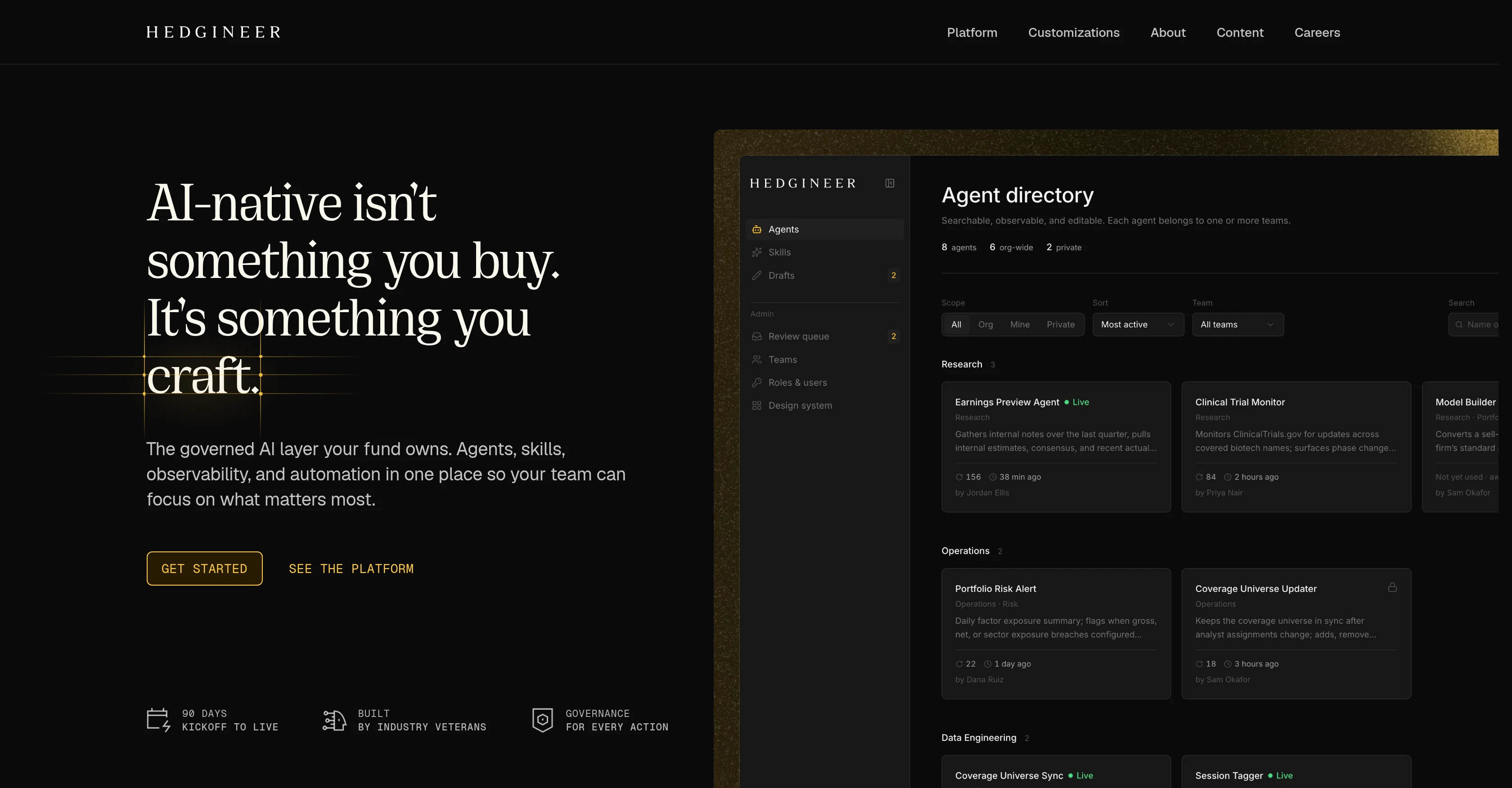
Task: Select the Org scope filter
Action: (985, 324)
